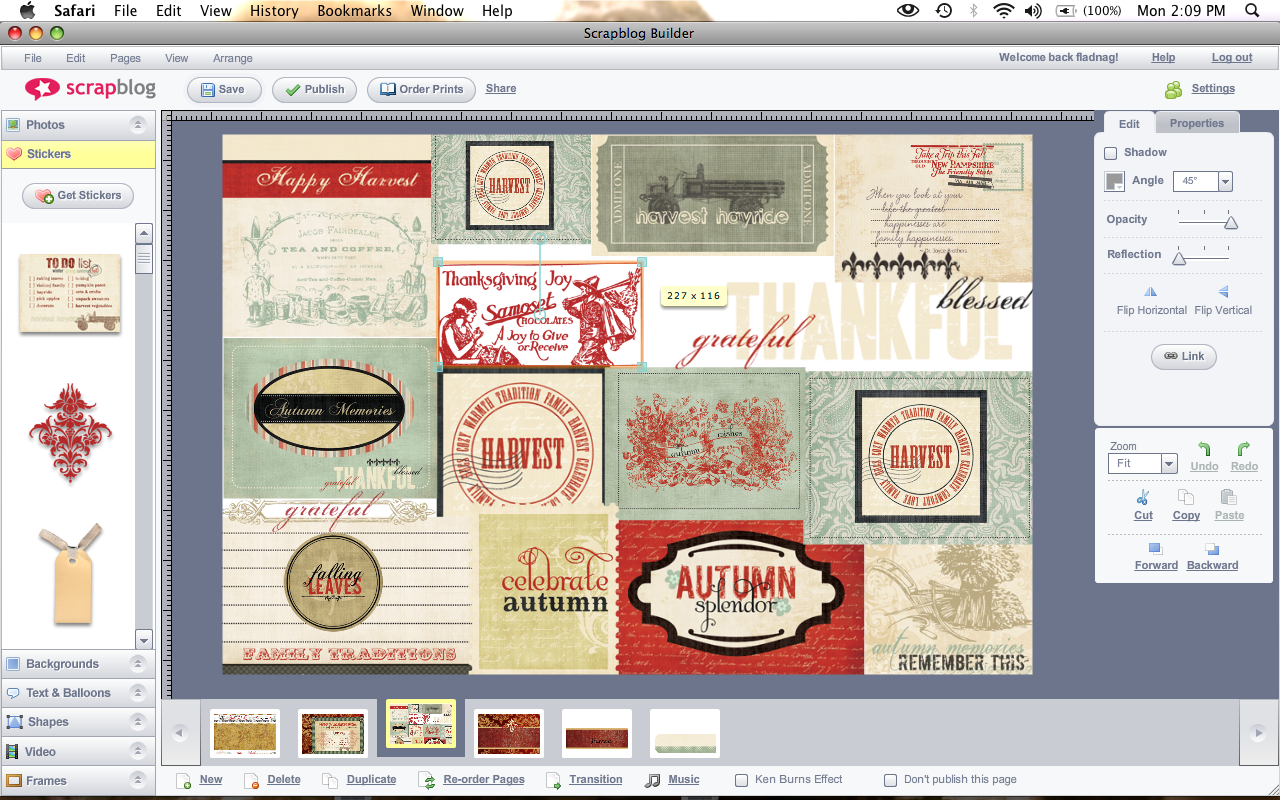Screen dimensions: 1280x800
Task: Click the Cut scissors icon
Action: pos(1143,497)
